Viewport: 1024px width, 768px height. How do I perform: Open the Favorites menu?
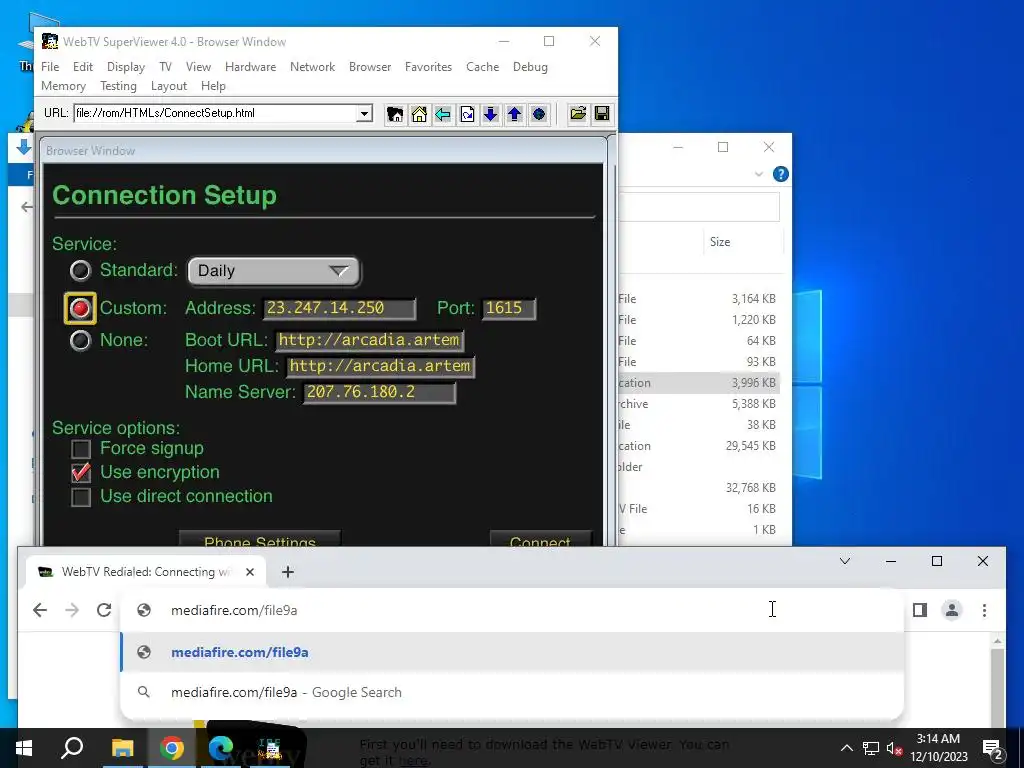pos(428,67)
